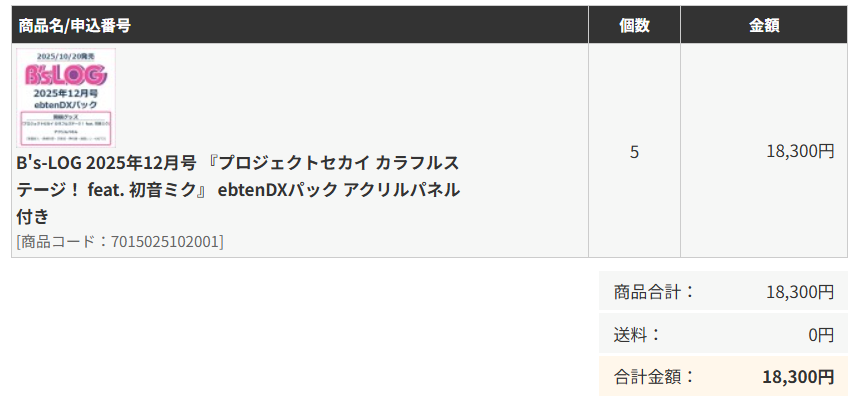Click the 2025年12月号 text inside the thumbnail

[66, 92]
